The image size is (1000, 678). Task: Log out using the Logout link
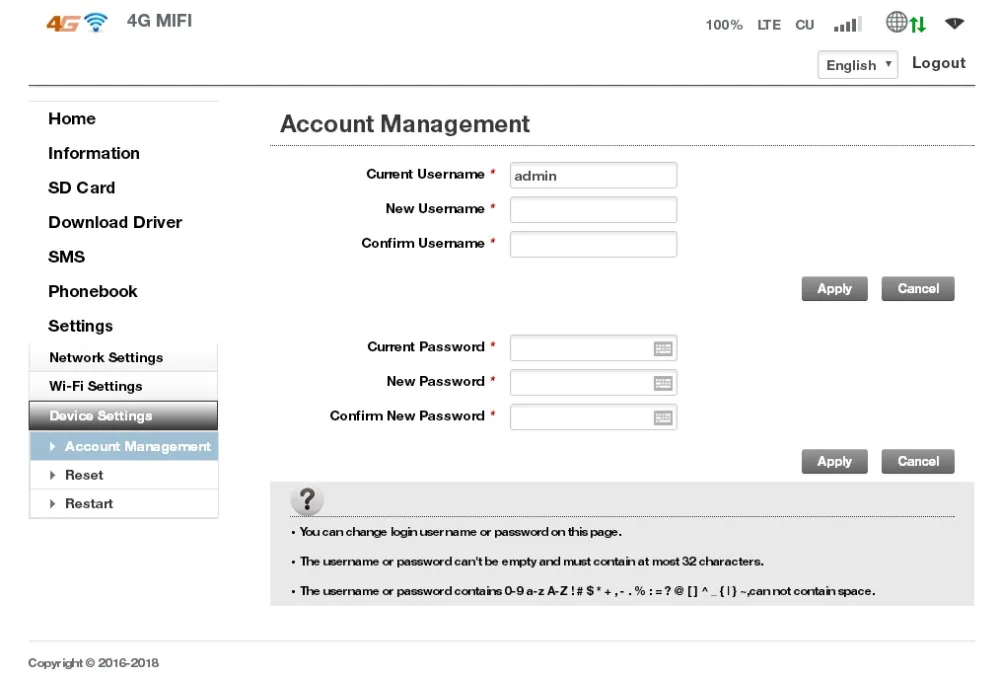[x=938, y=63]
